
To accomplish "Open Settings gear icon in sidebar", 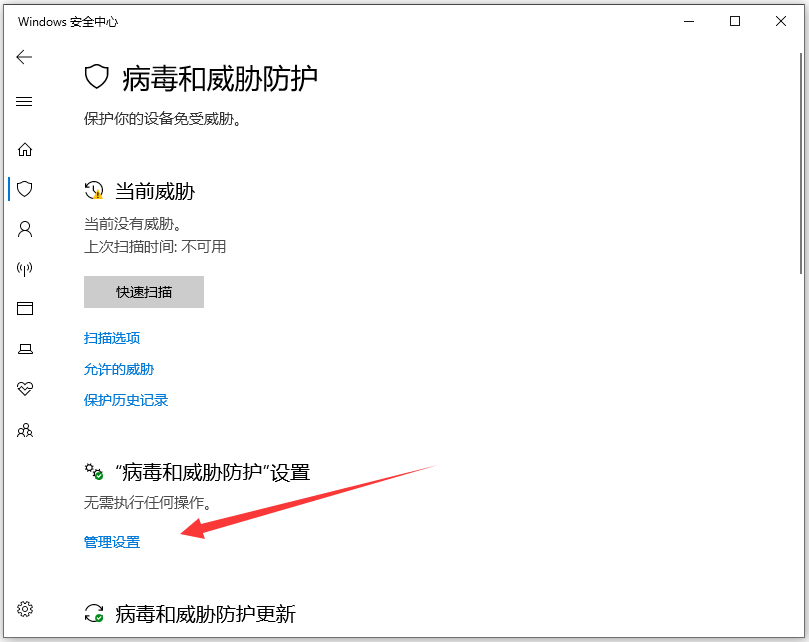I will (x=25, y=609).
